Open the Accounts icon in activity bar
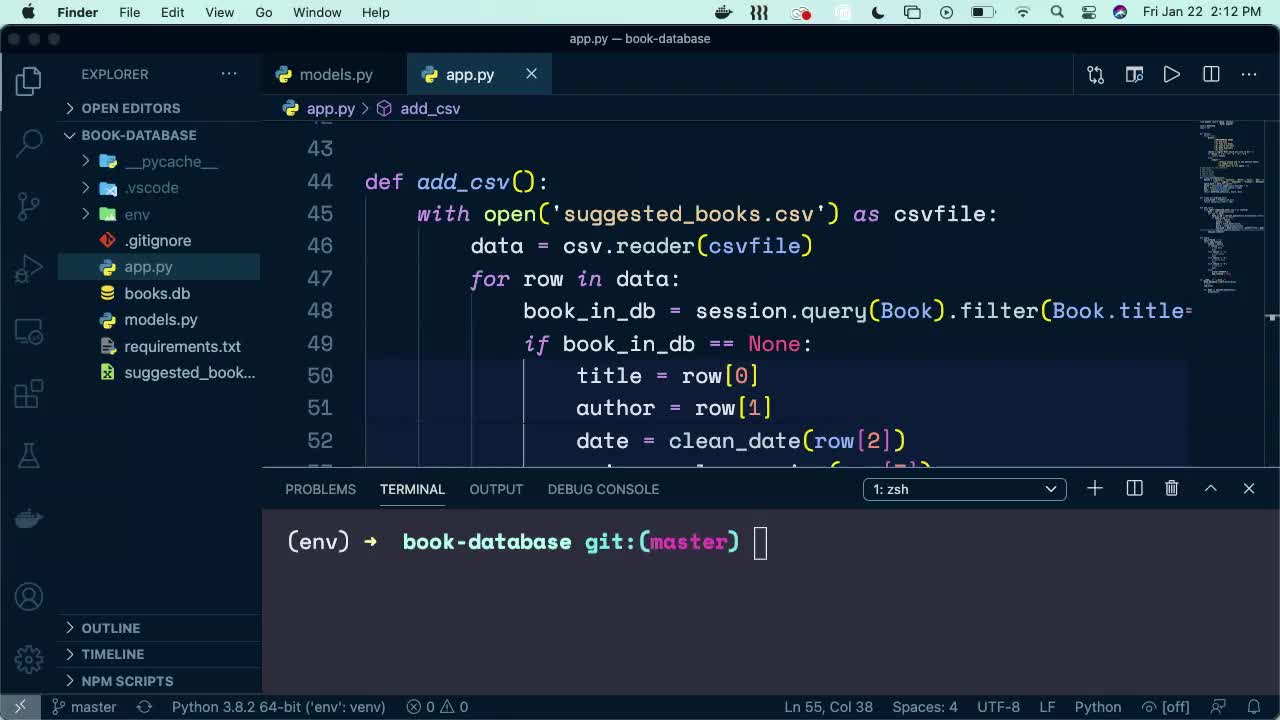1280x720 pixels. tap(29, 597)
